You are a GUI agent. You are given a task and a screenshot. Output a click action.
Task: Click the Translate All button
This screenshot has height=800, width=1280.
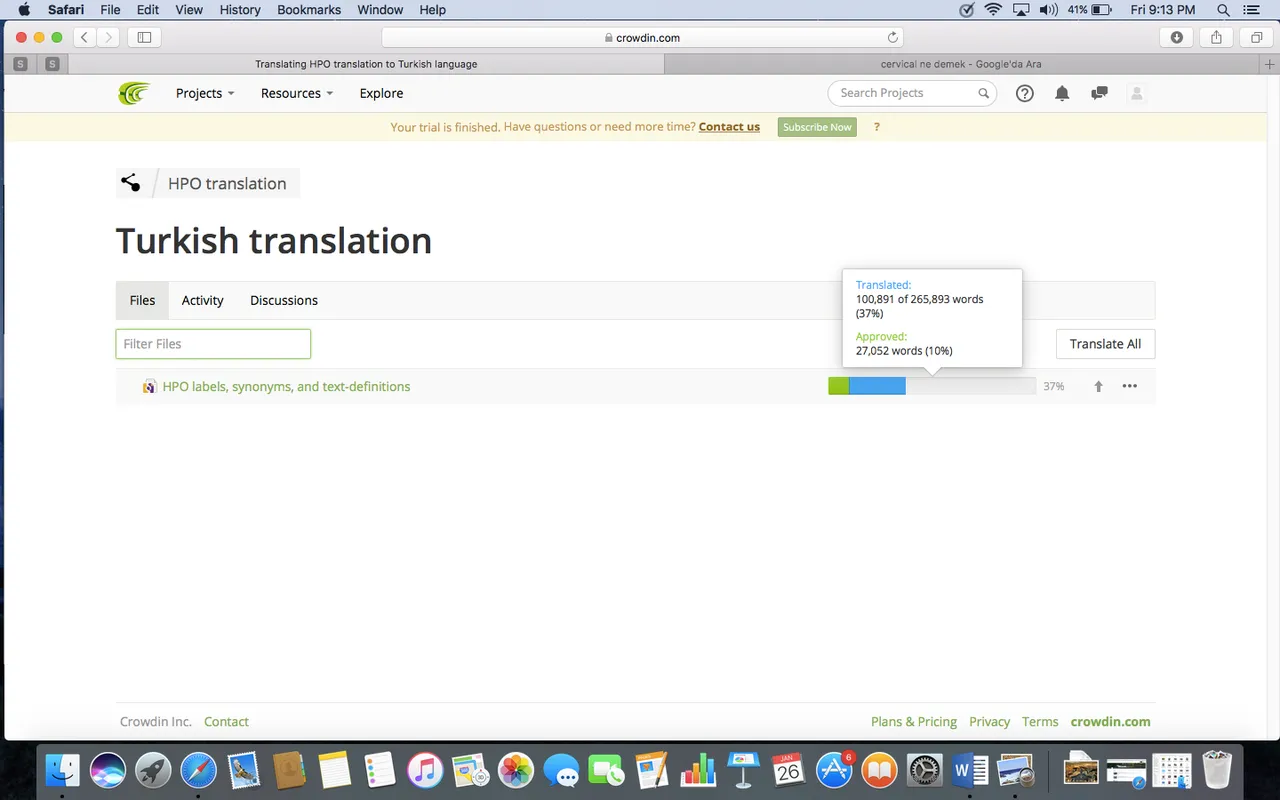pyautogui.click(x=1105, y=344)
